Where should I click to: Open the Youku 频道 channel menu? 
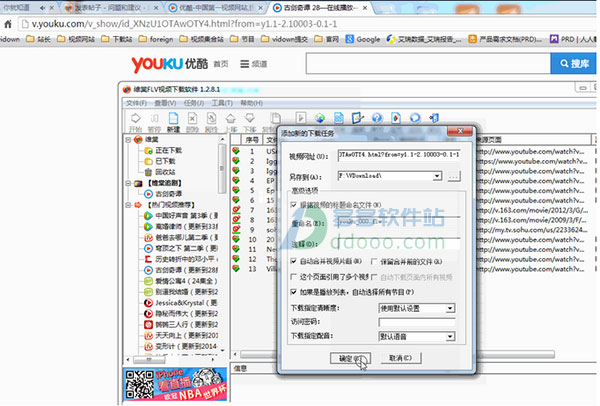(253, 64)
